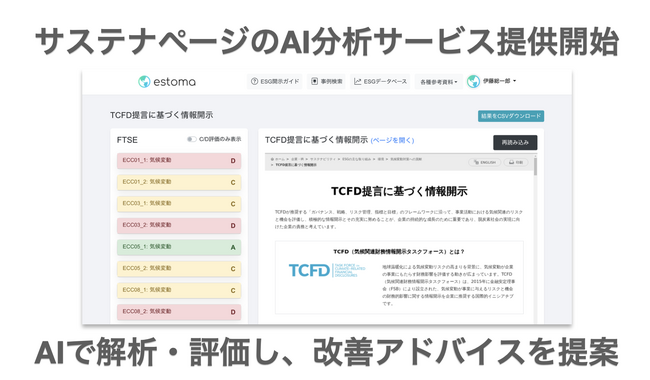The width and height of the screenshot is (650, 380).
Task: Click the preview pane vertical scrollbar
Action: tap(536, 166)
